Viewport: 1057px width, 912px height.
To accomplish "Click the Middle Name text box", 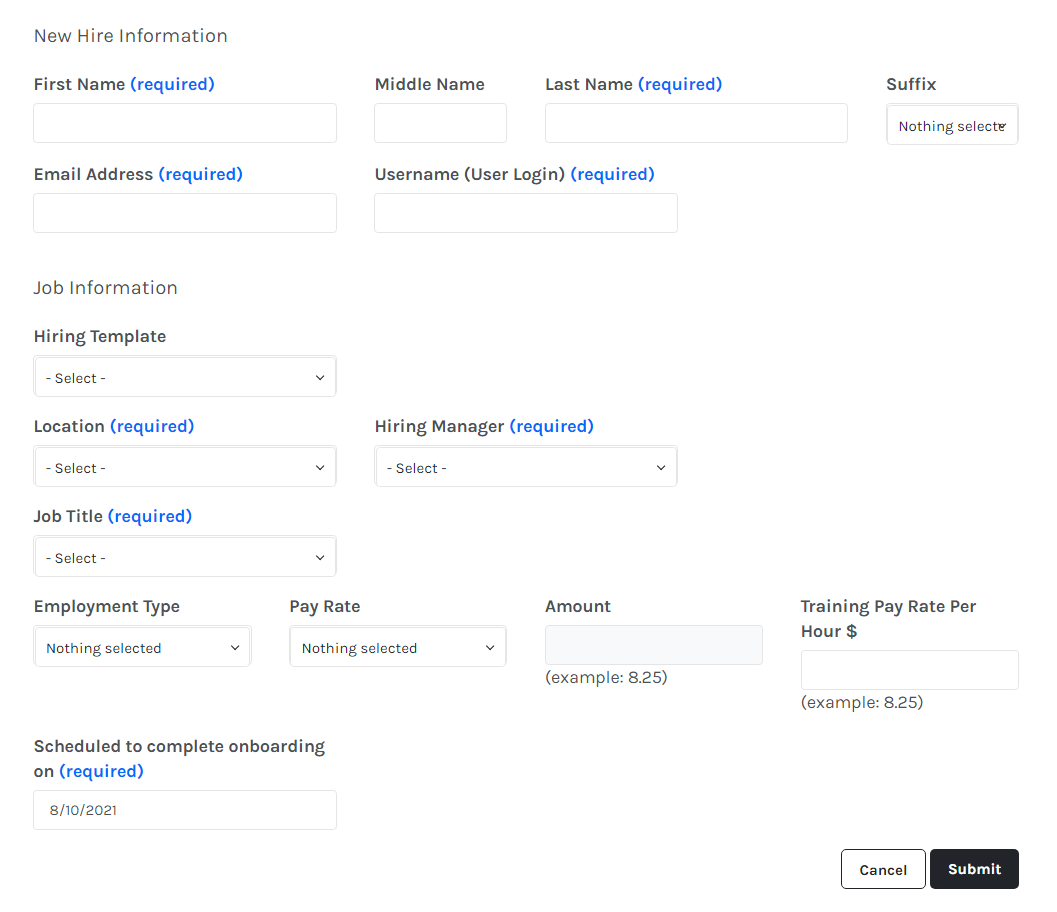I will [x=440, y=123].
